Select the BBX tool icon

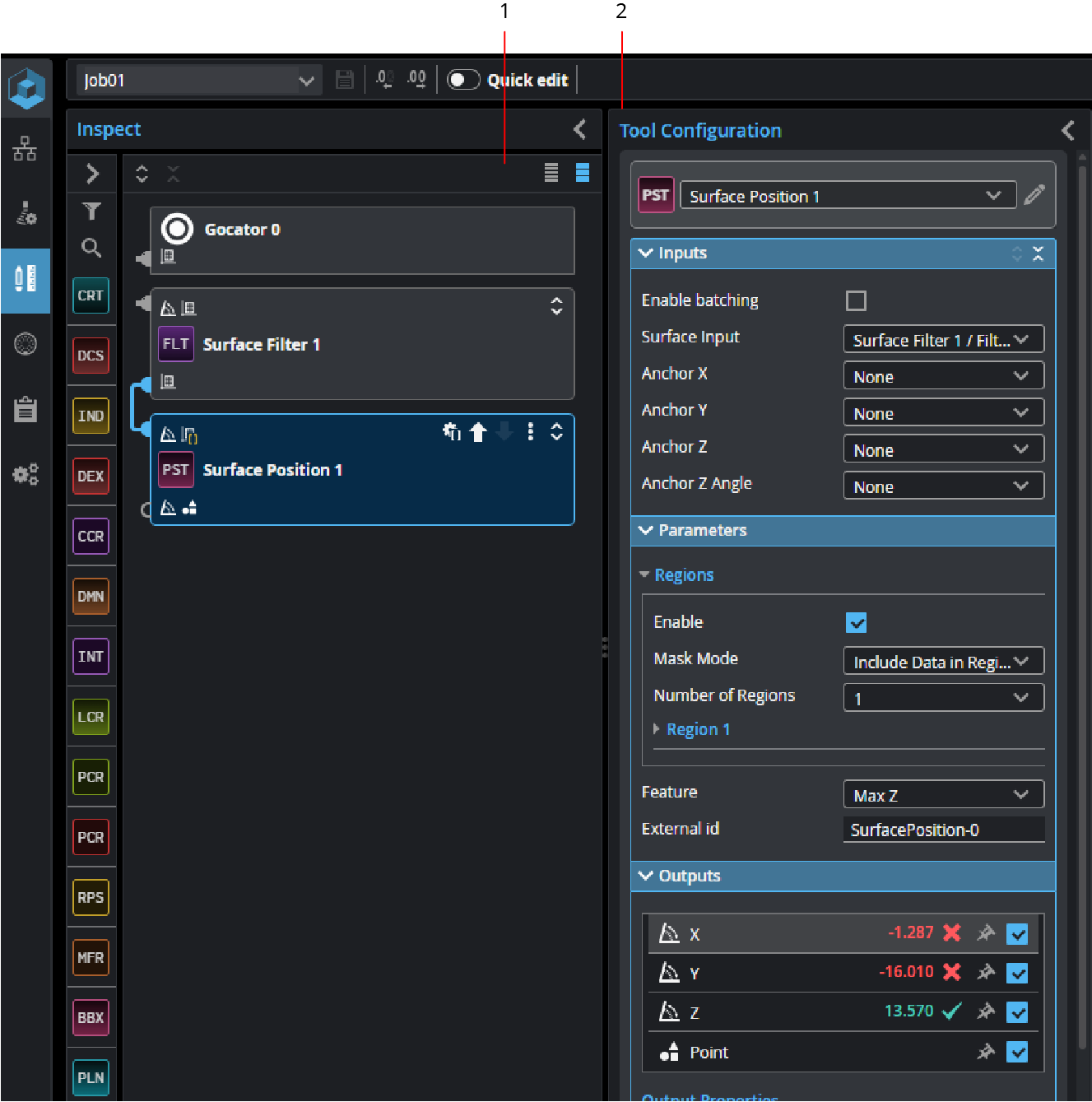point(91,1017)
